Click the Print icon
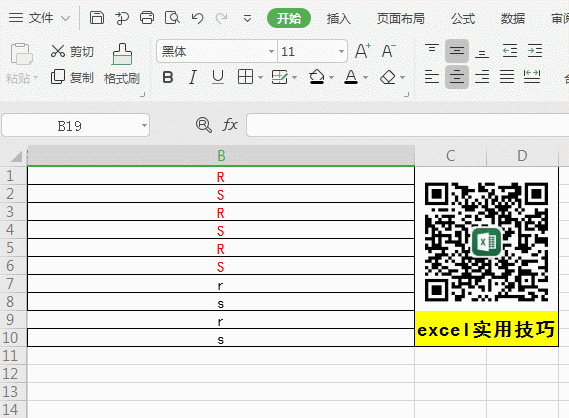This screenshot has height=418, width=569. pyautogui.click(x=147, y=17)
